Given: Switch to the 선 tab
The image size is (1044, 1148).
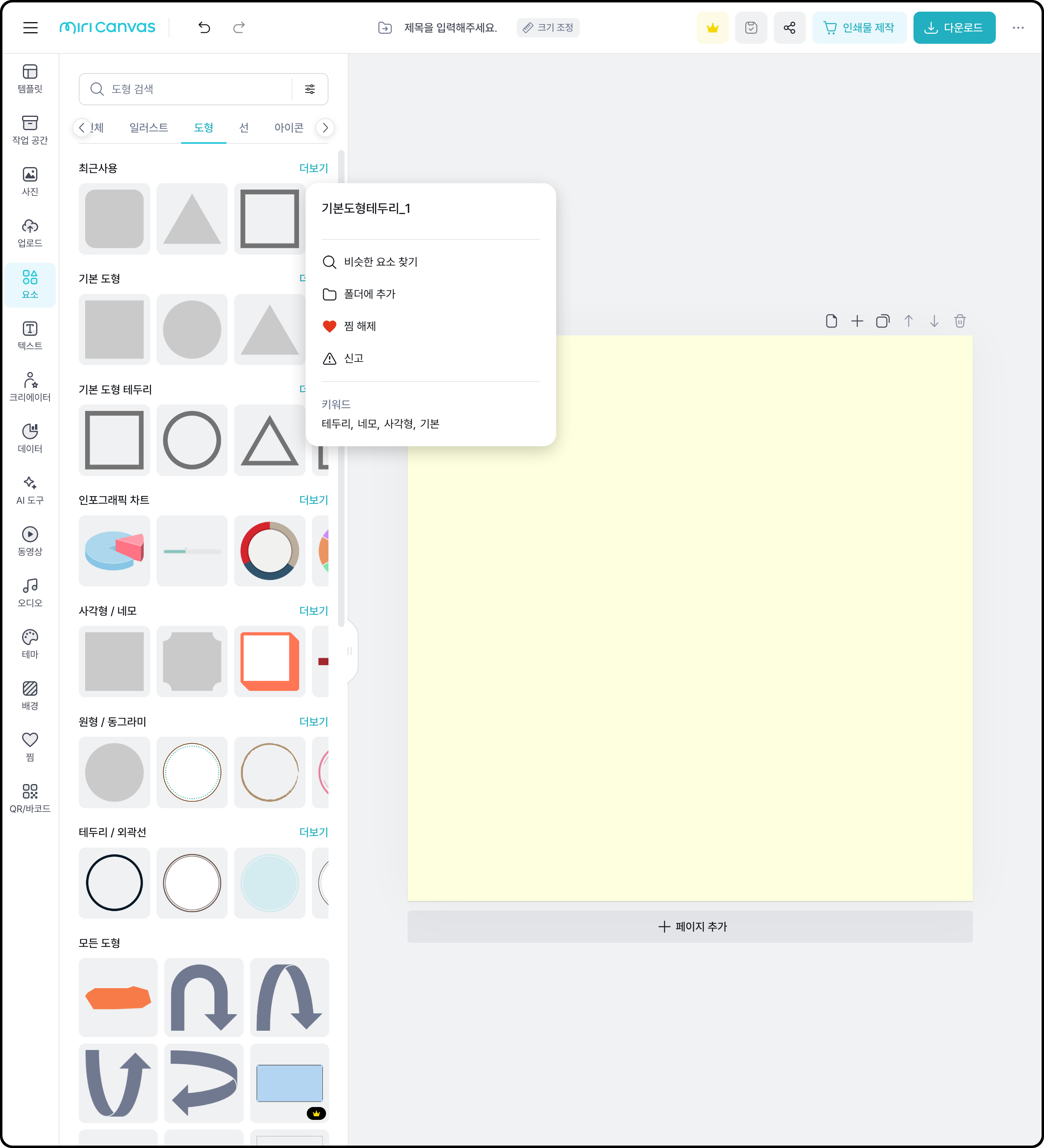Looking at the screenshot, I should [x=244, y=128].
